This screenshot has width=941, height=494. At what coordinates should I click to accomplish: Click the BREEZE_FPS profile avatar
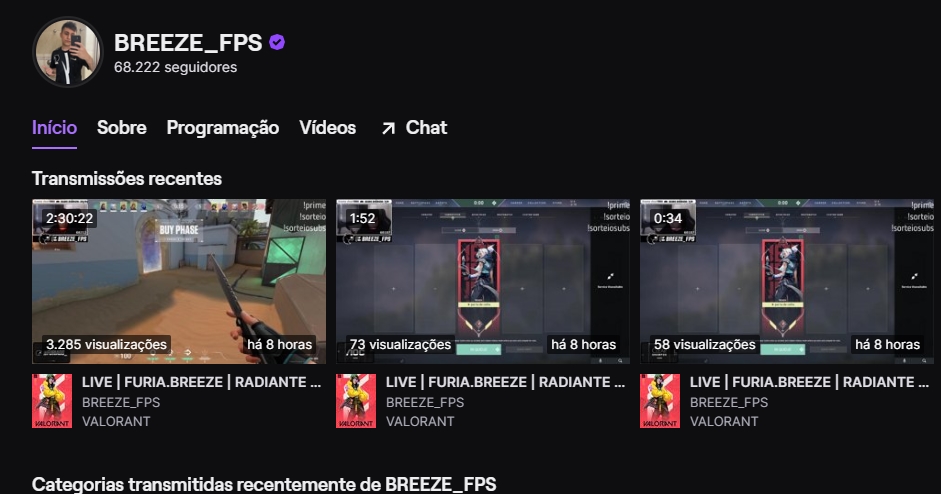coord(68,52)
